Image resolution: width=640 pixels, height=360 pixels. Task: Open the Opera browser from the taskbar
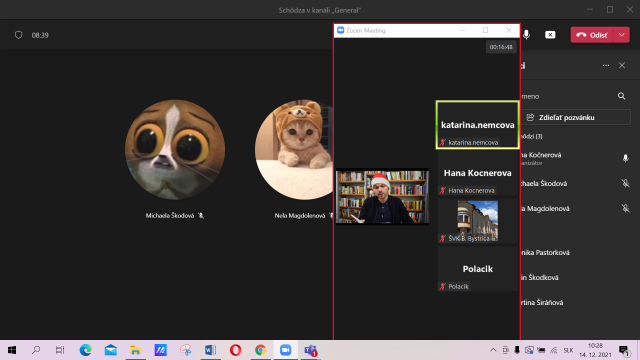click(235, 350)
